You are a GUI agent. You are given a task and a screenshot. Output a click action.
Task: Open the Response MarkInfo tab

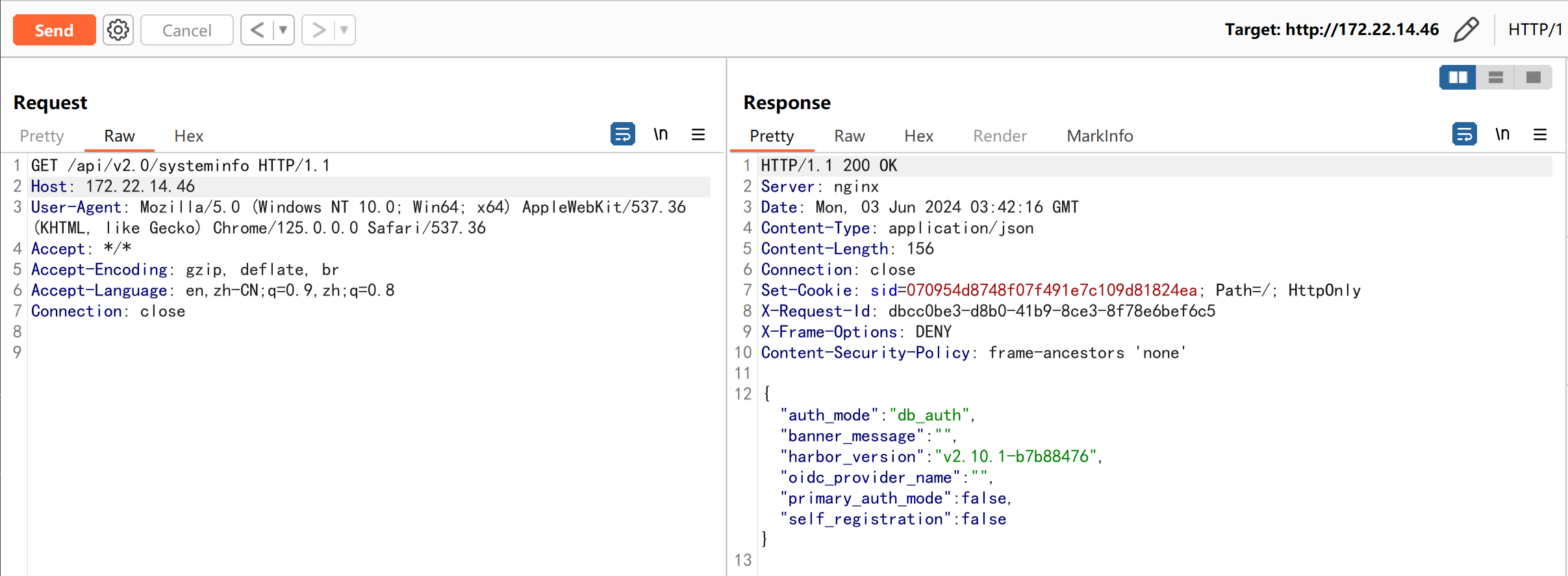click(x=1100, y=136)
